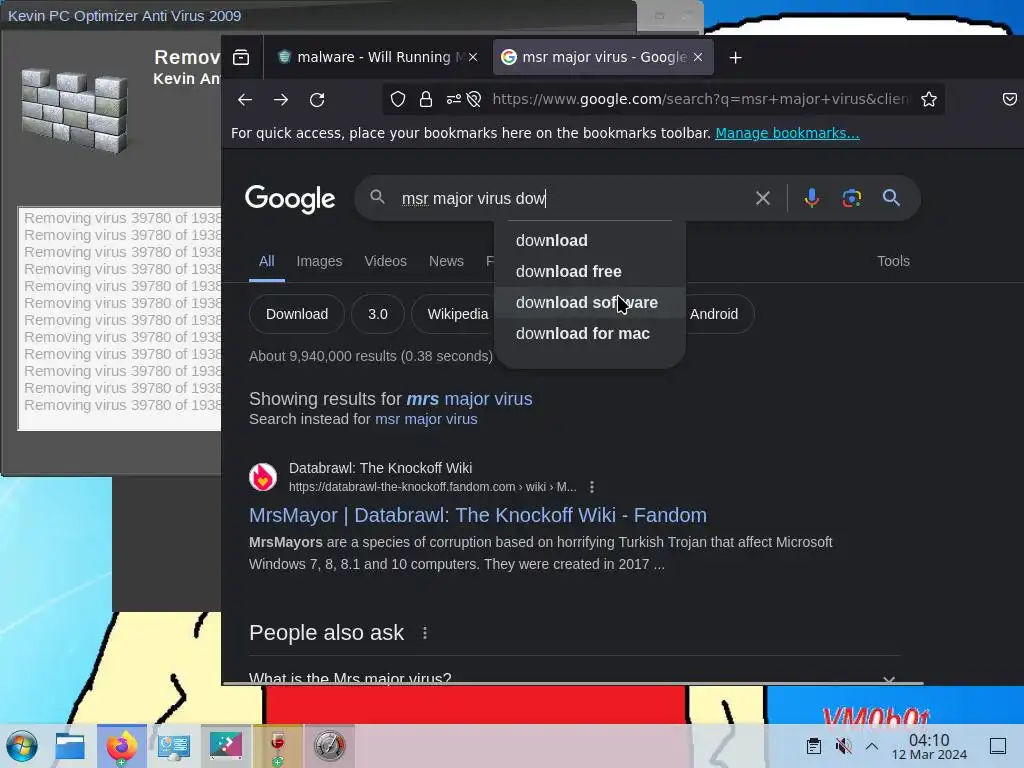Open options menu for Databrawl result

click(592, 487)
